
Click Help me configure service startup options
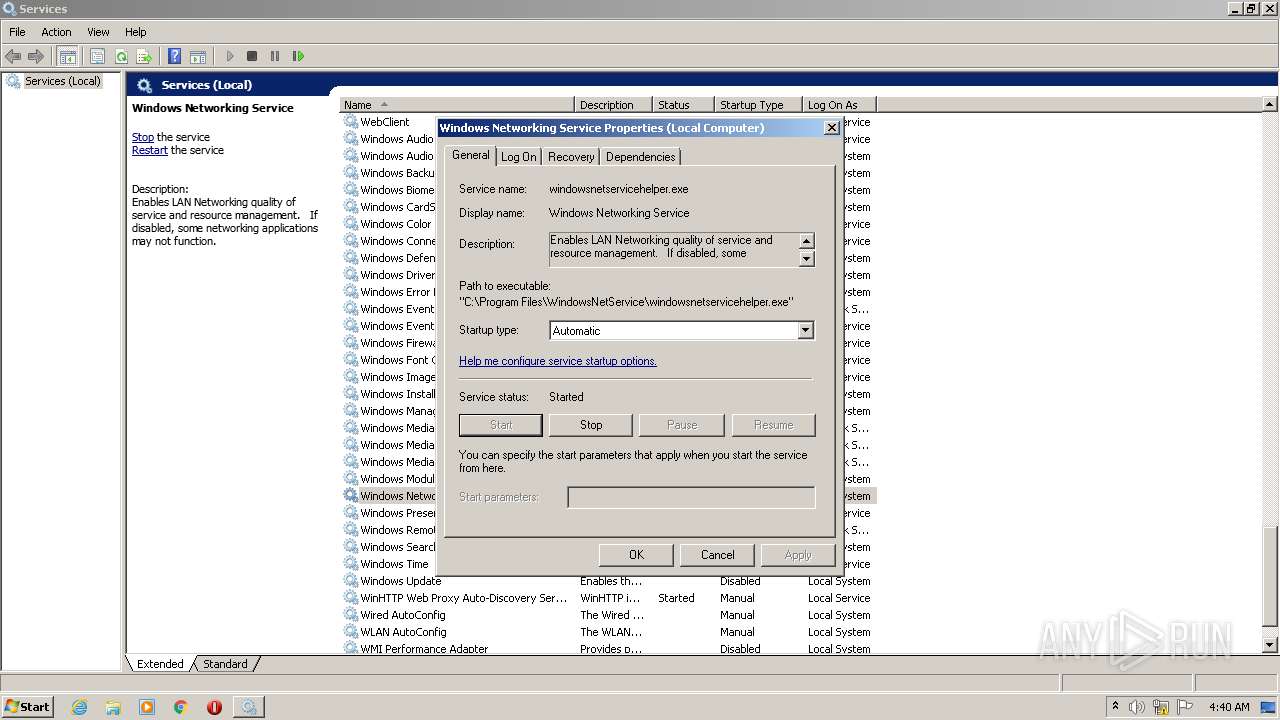(x=558, y=361)
